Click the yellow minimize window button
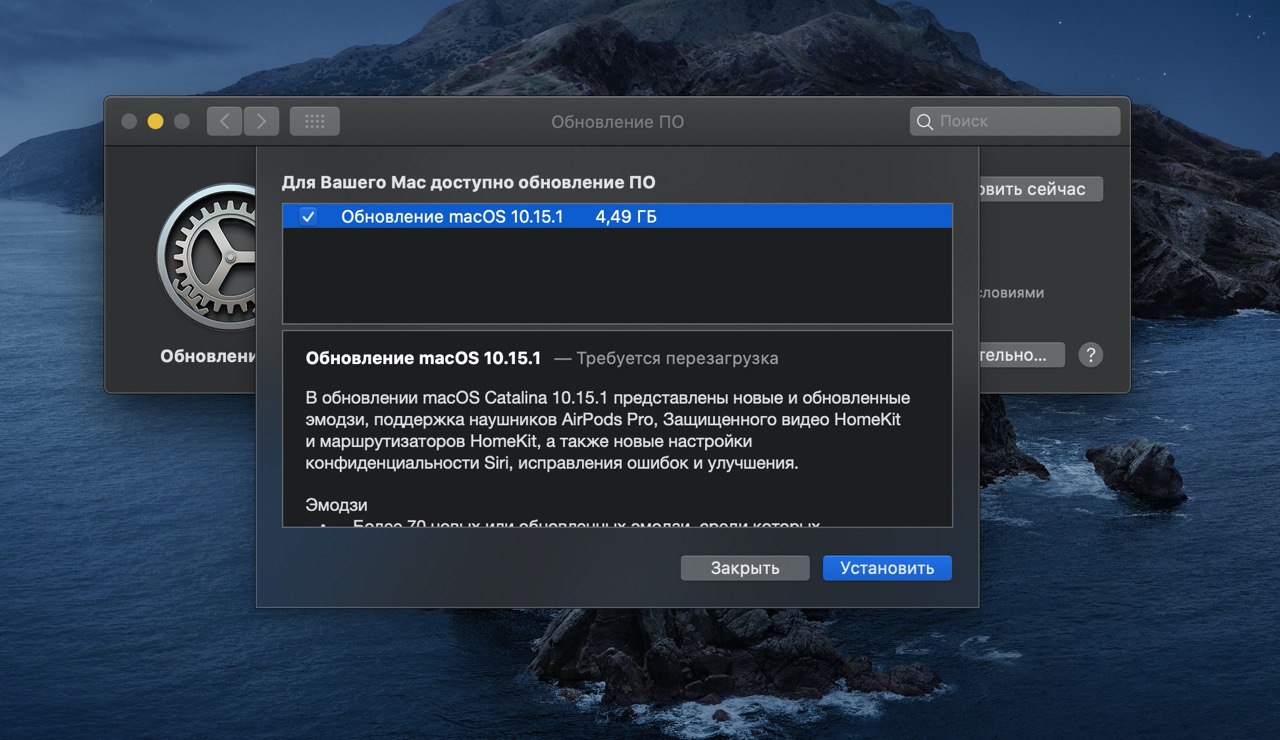 click(x=155, y=121)
